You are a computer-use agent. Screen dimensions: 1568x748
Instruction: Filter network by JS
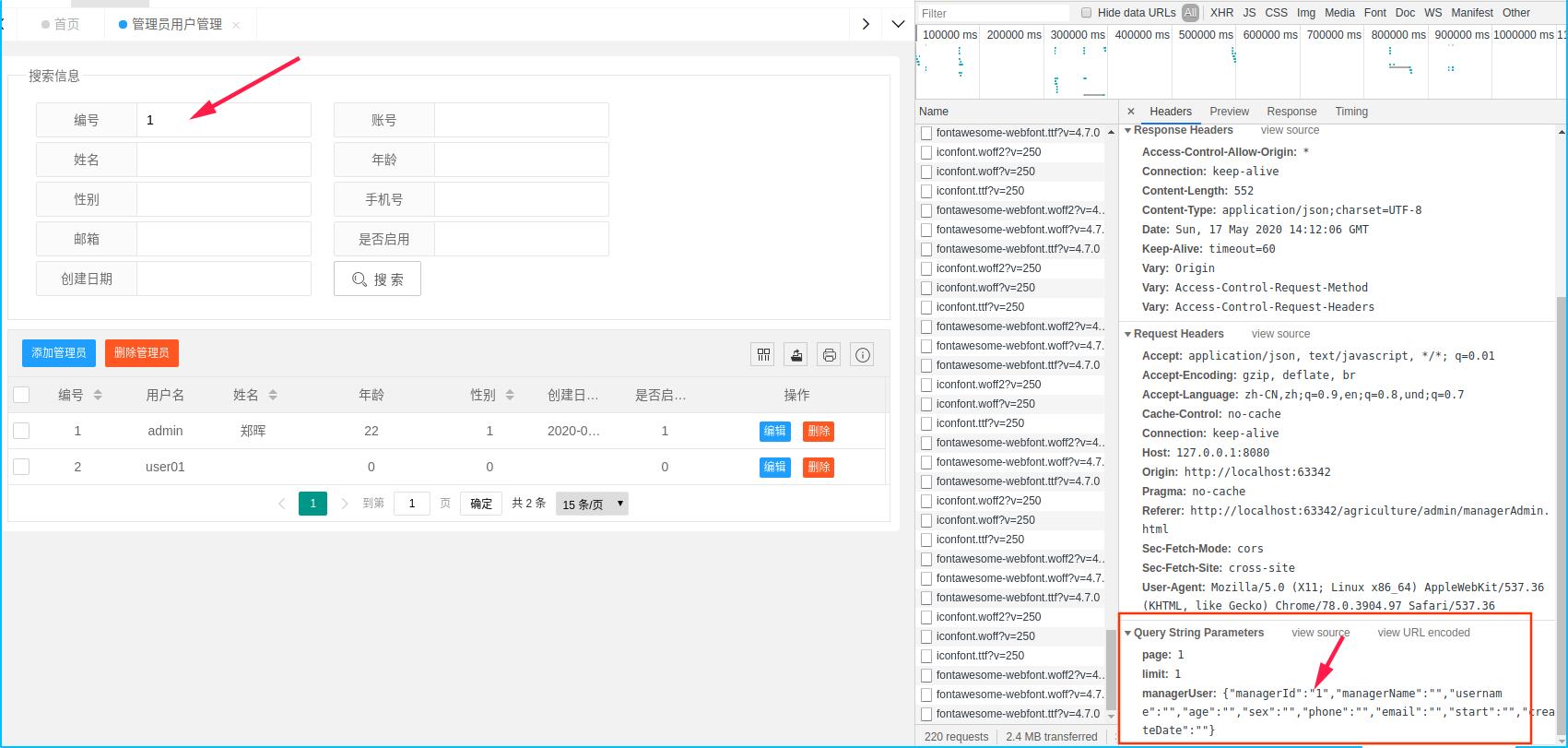pos(1249,13)
